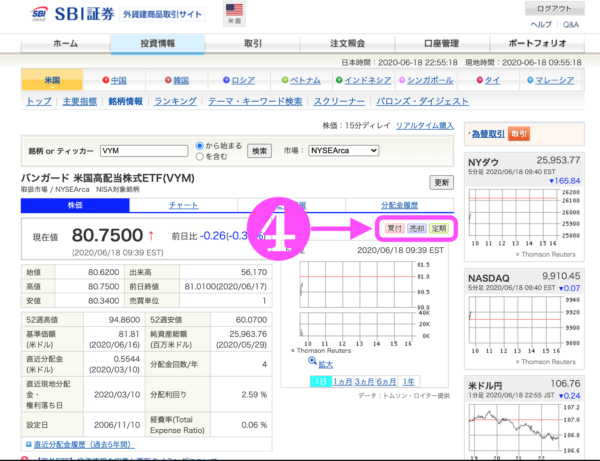
Task: Click the 更新 refresh button
Action: (442, 182)
